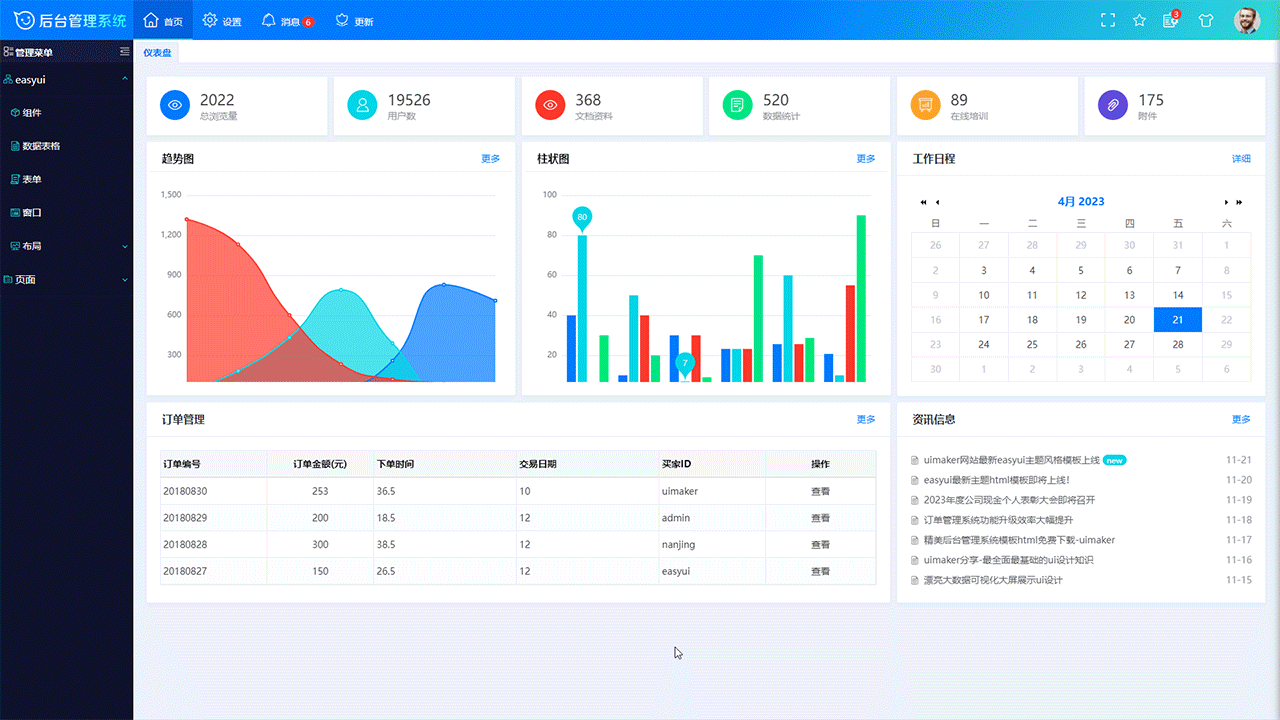Open 更多 link of 趋势图 panel

pos(490,158)
